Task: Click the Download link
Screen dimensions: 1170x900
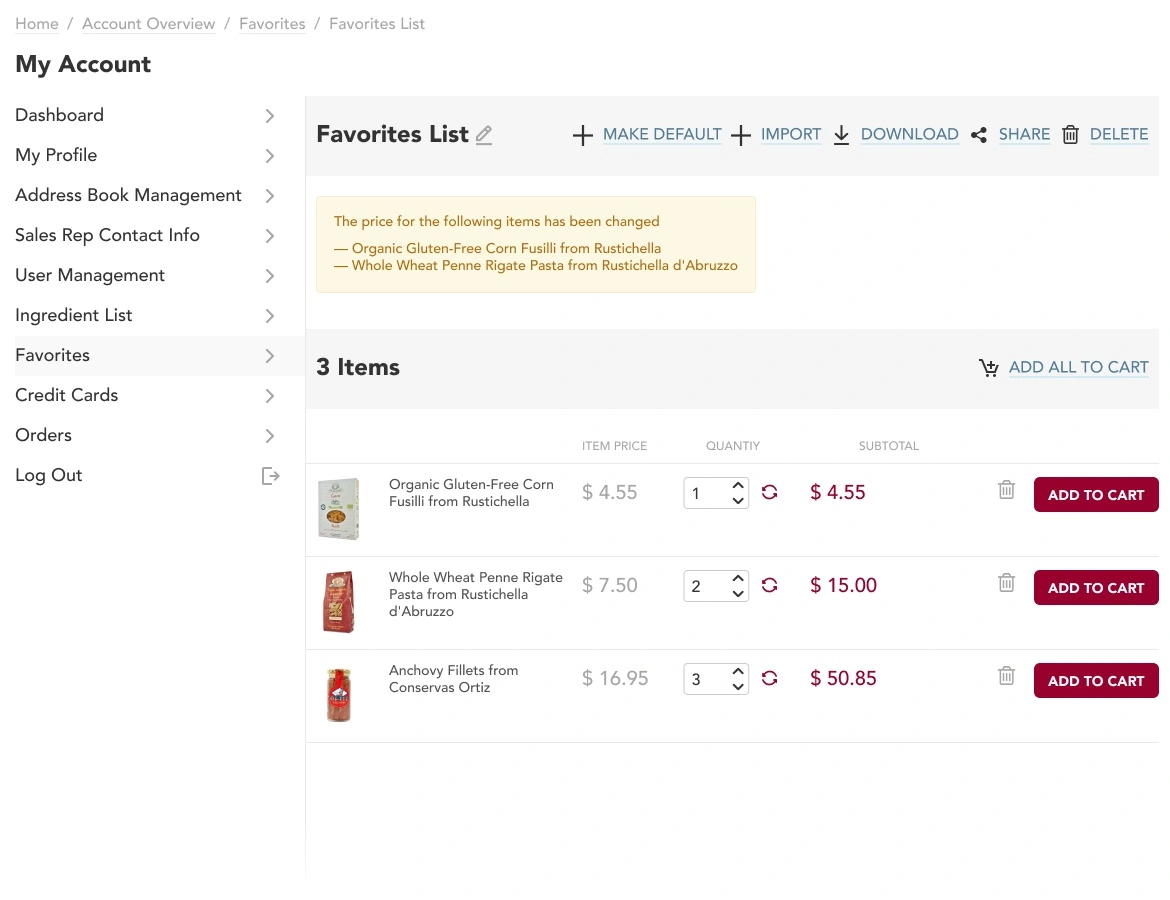Action: (x=910, y=134)
